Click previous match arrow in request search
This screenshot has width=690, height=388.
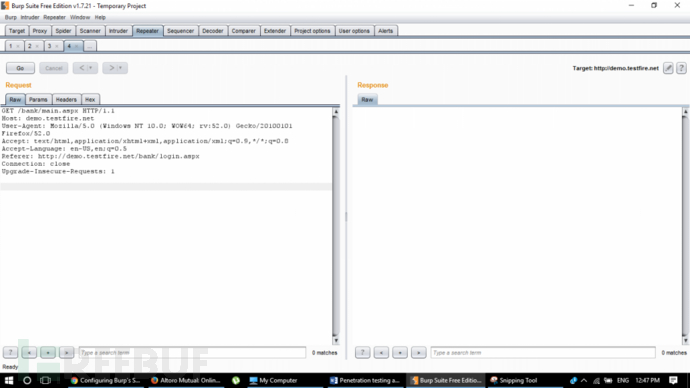29,352
